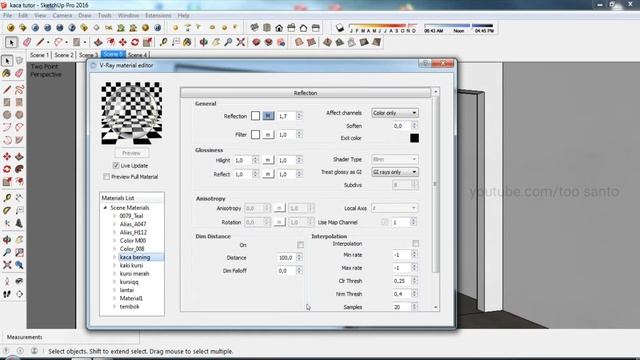Switch to the Iso view icon
This screenshot has width=640, height=360.
click(254, 28)
